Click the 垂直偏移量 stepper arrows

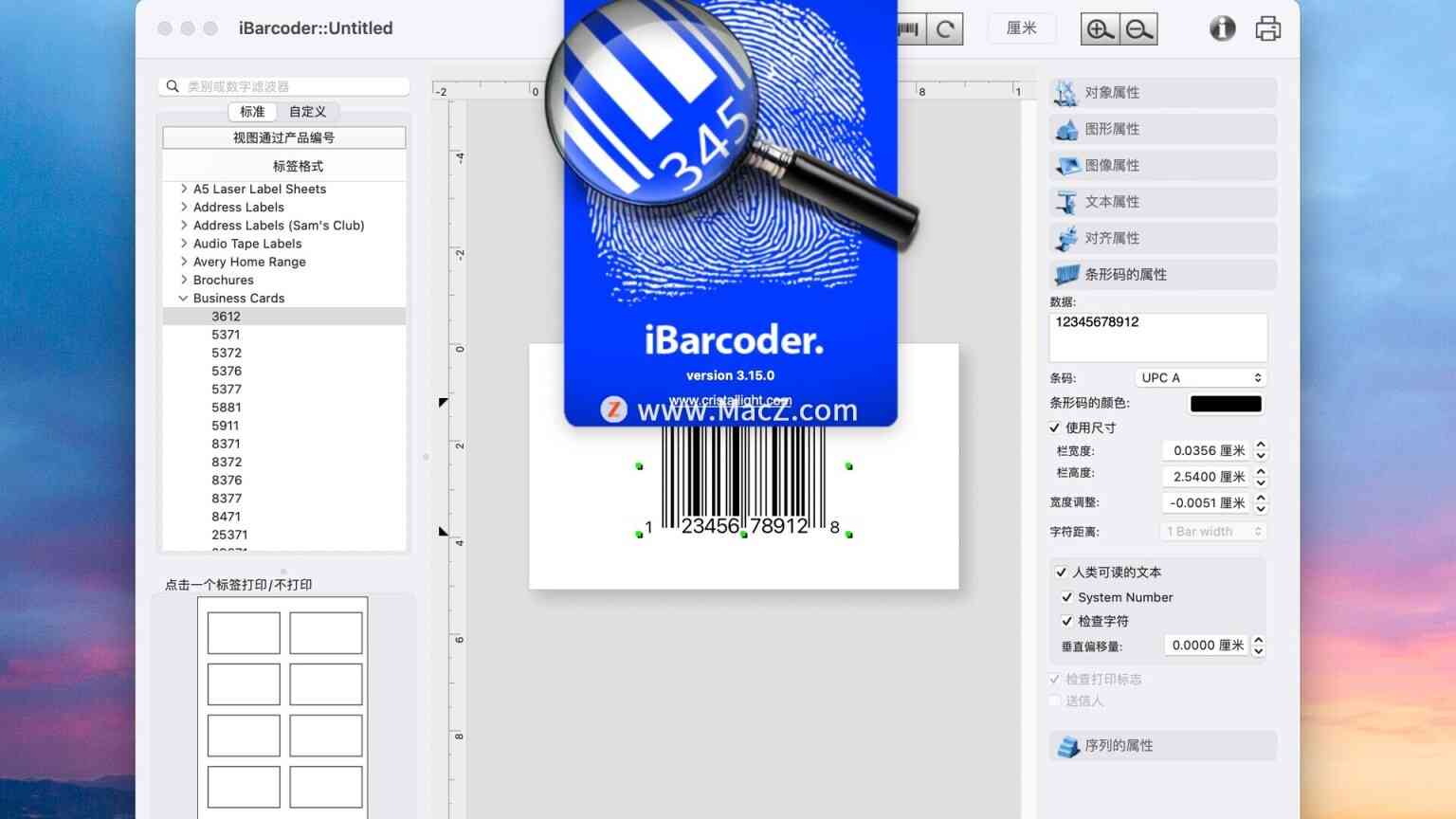click(1259, 646)
